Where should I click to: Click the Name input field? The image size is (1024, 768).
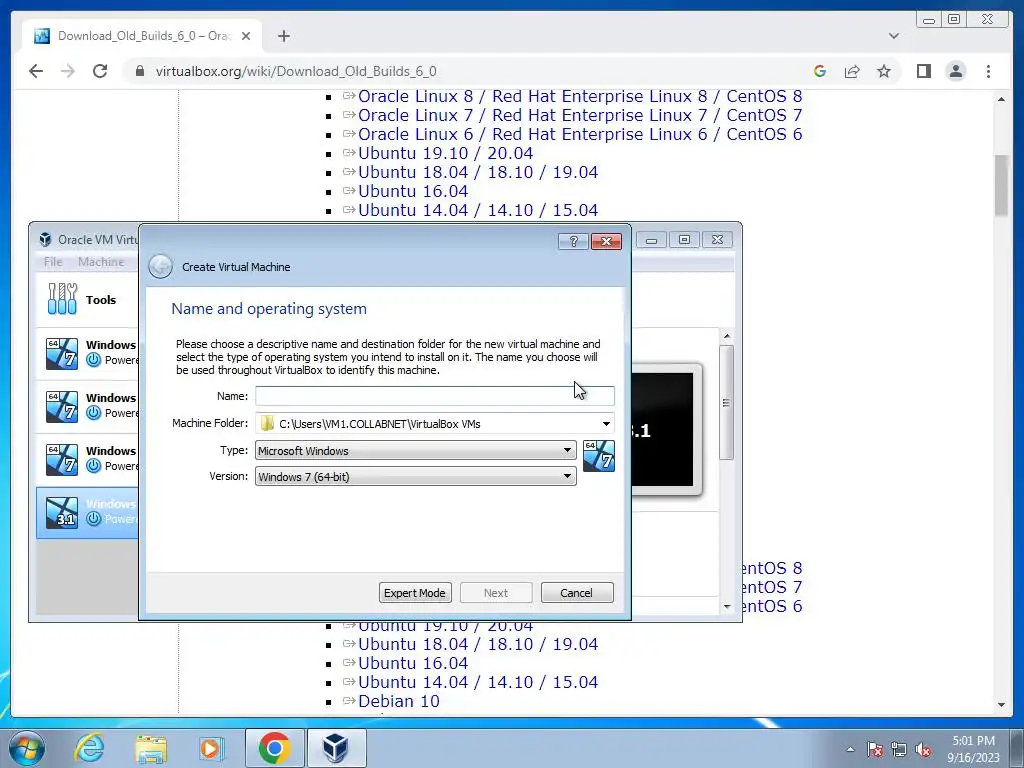pyautogui.click(x=434, y=396)
